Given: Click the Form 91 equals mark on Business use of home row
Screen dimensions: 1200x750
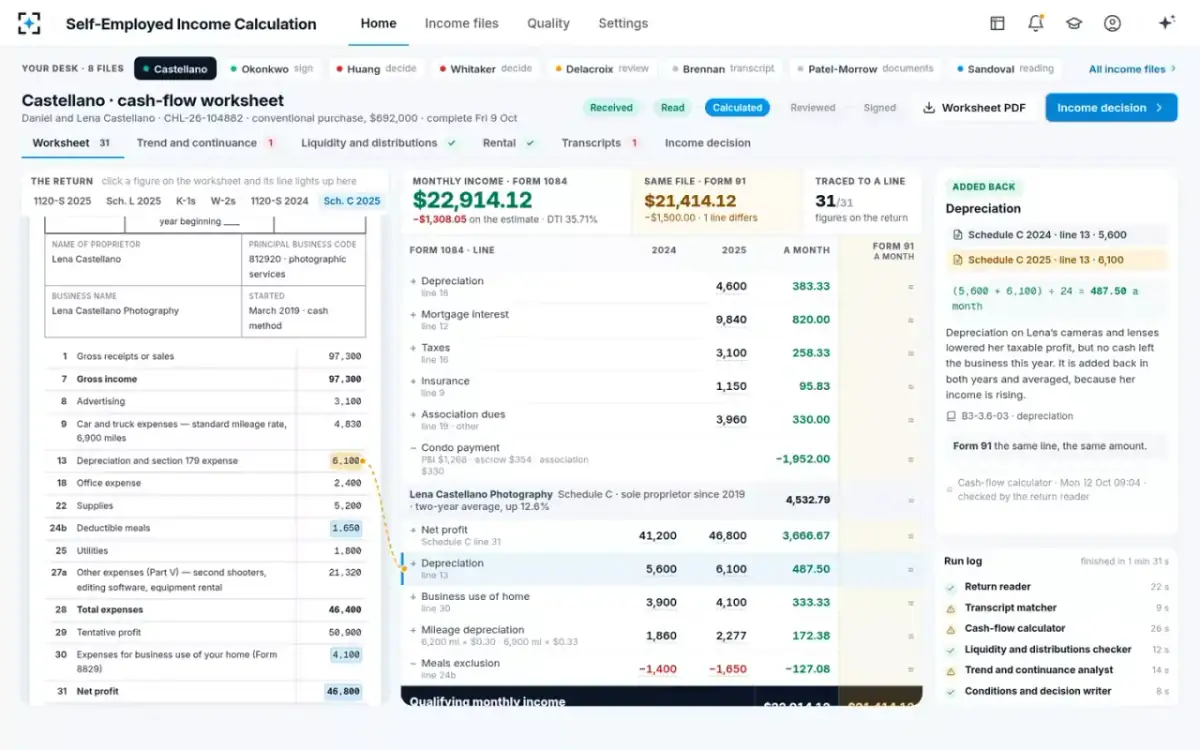Looking at the screenshot, I should (x=910, y=603).
